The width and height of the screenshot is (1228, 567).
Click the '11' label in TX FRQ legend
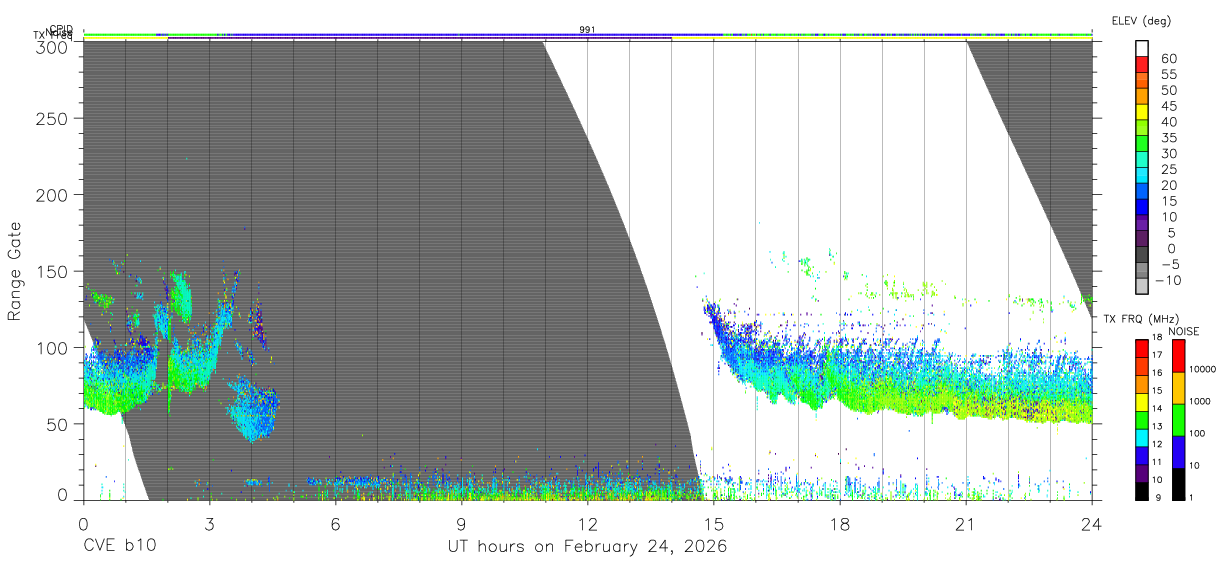coord(1159,463)
